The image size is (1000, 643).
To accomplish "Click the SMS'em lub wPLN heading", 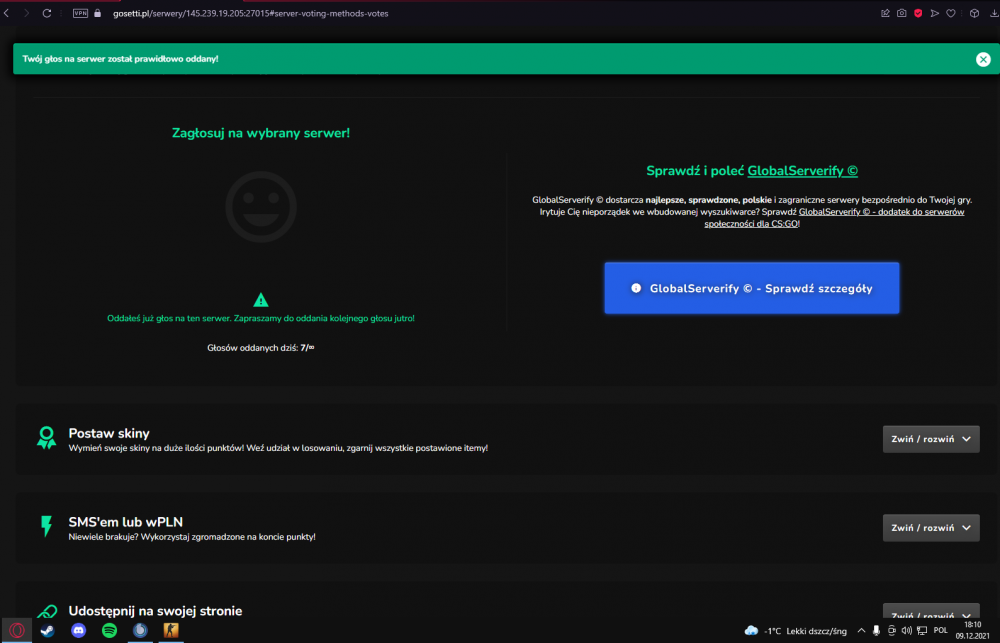I will pyautogui.click(x=126, y=522).
